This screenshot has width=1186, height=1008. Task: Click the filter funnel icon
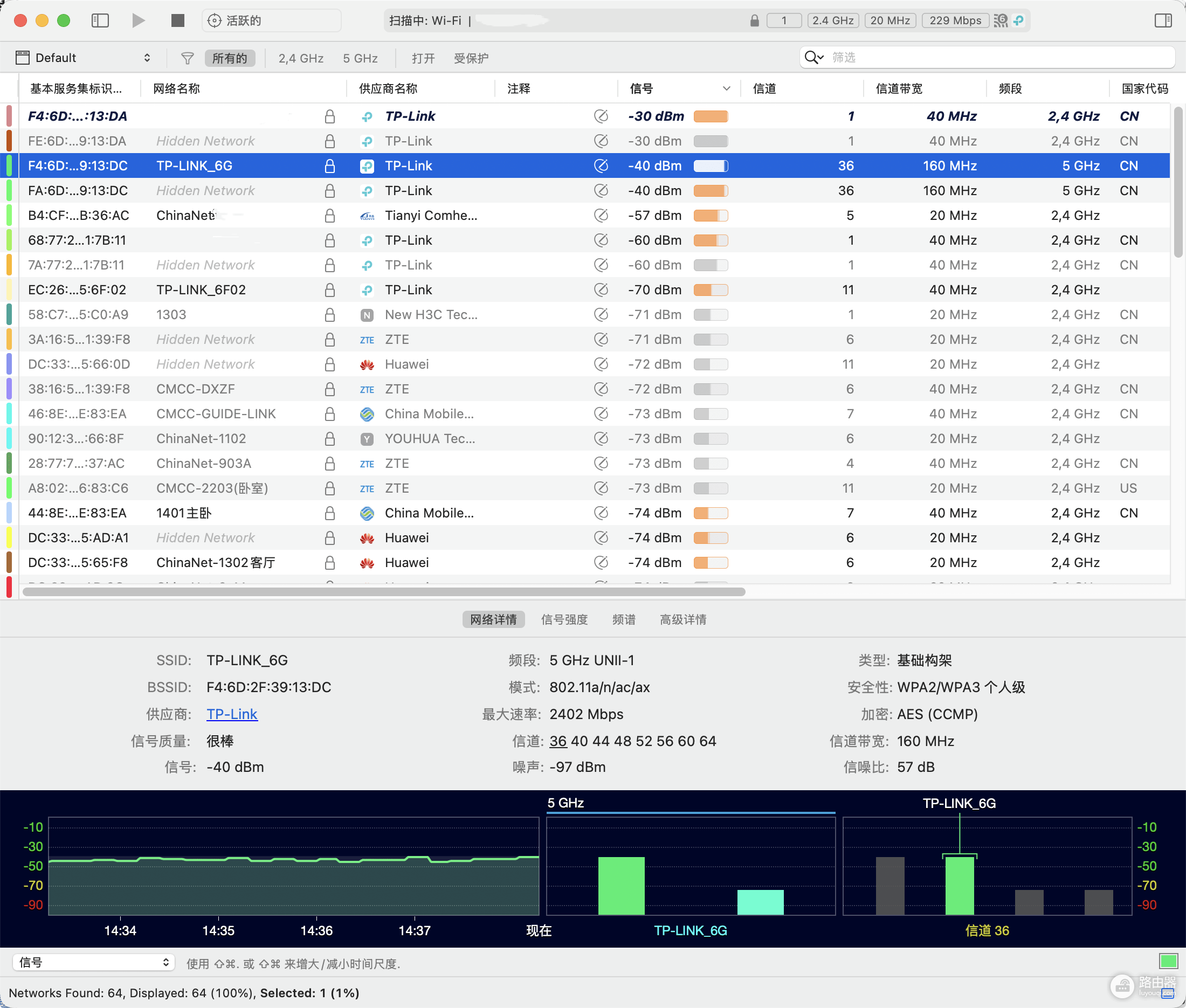[x=187, y=58]
